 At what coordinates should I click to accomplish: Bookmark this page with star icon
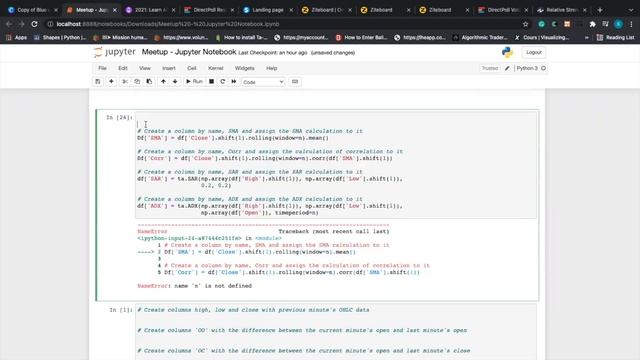pyautogui.click(x=525, y=24)
